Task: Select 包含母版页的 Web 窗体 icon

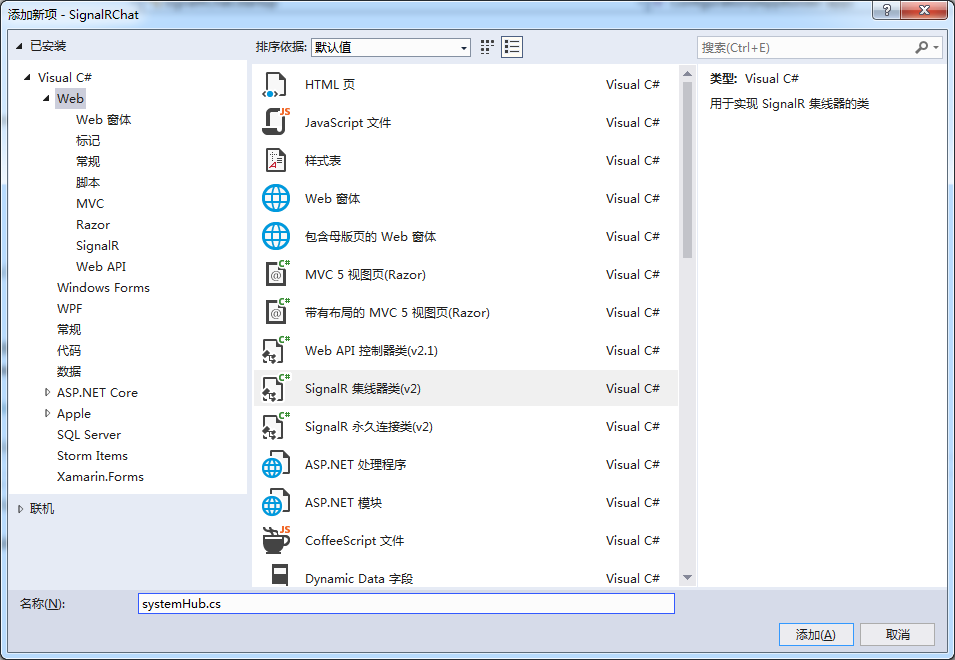Action: coord(276,236)
